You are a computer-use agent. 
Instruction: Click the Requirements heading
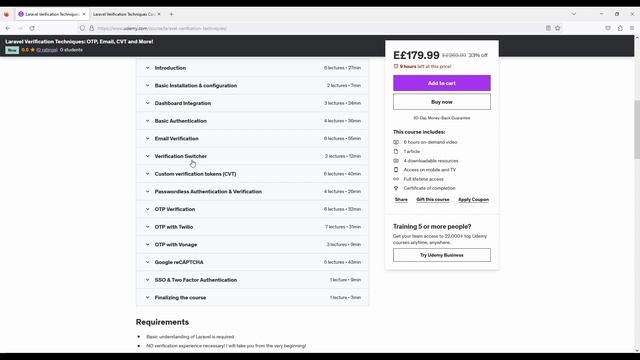pyautogui.click(x=162, y=322)
